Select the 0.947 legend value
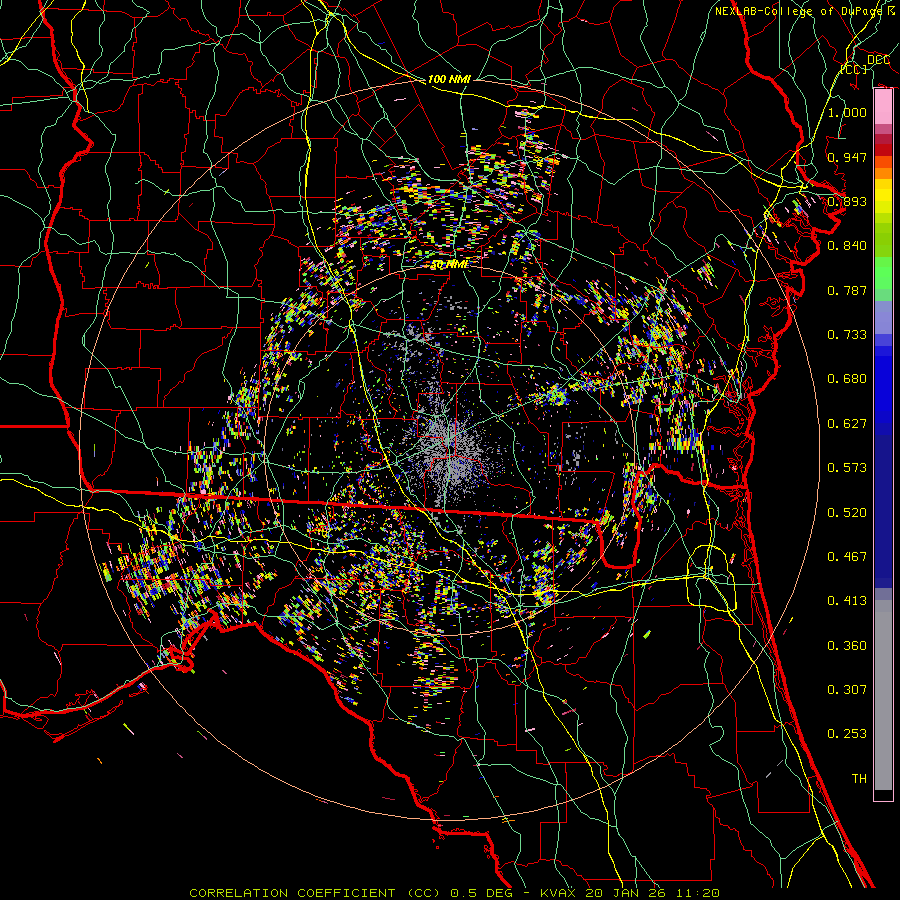Screen dimensions: 900x900 [x=847, y=157]
